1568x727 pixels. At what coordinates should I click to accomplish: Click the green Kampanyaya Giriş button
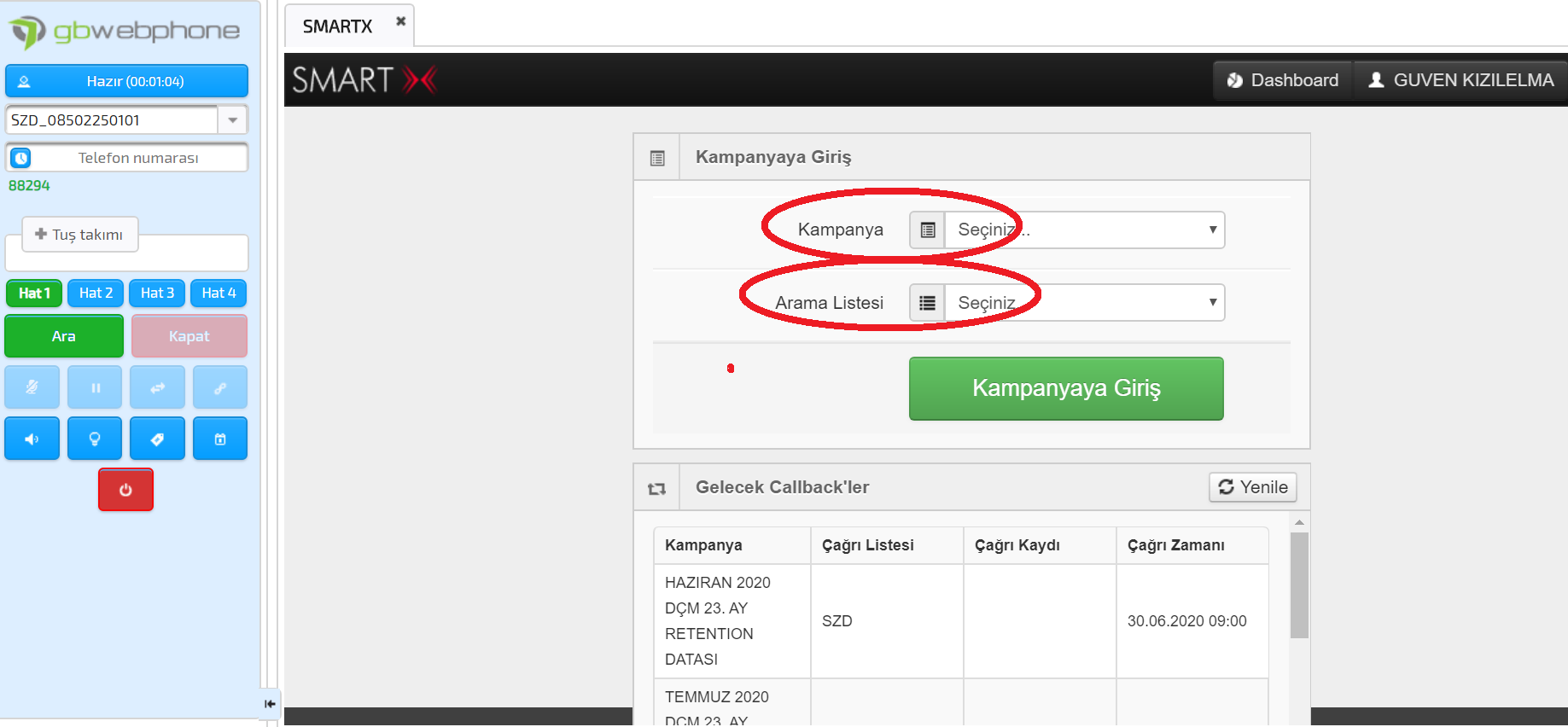pos(1066,388)
